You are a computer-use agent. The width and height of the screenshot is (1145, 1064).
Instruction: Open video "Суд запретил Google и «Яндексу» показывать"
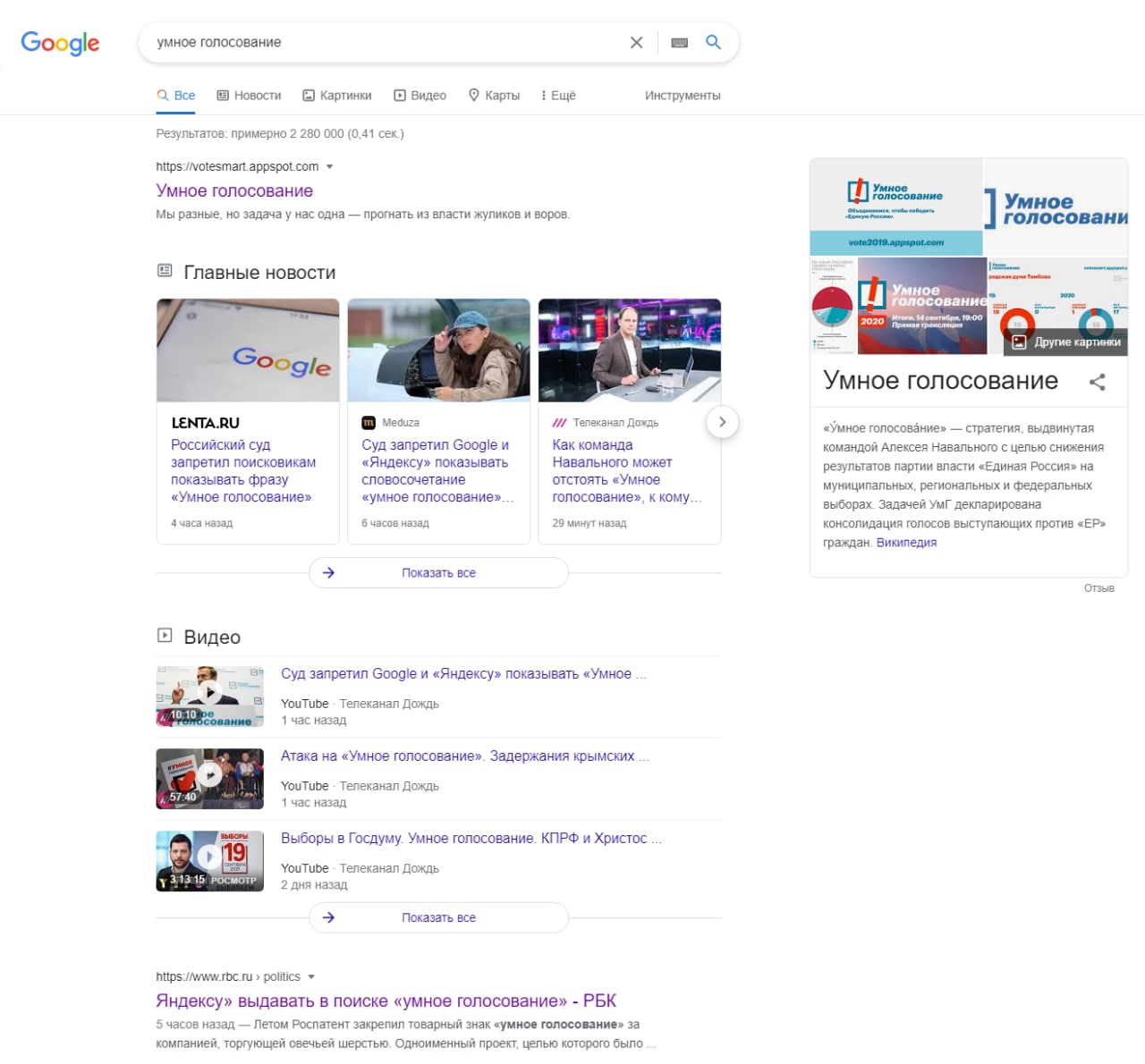pos(463,674)
